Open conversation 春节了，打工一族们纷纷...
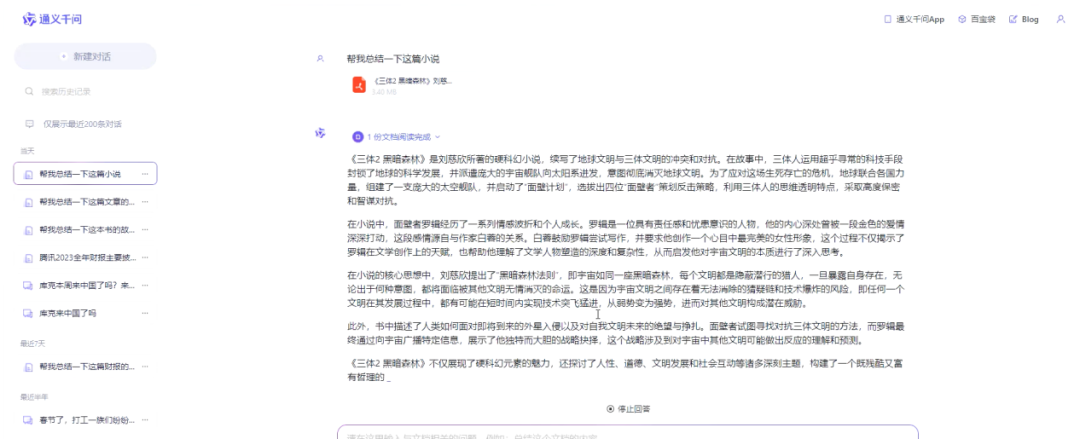1080x439 pixels. click(85, 419)
